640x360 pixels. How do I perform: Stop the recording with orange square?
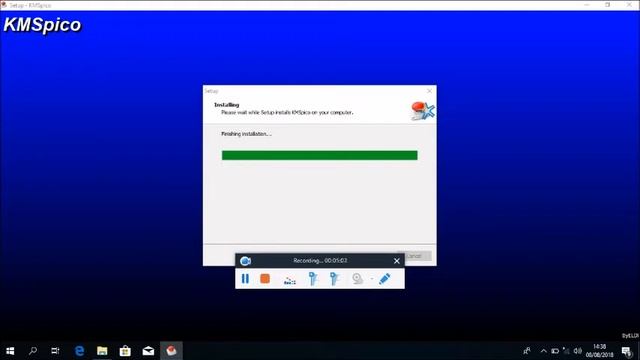pyautogui.click(x=265, y=278)
